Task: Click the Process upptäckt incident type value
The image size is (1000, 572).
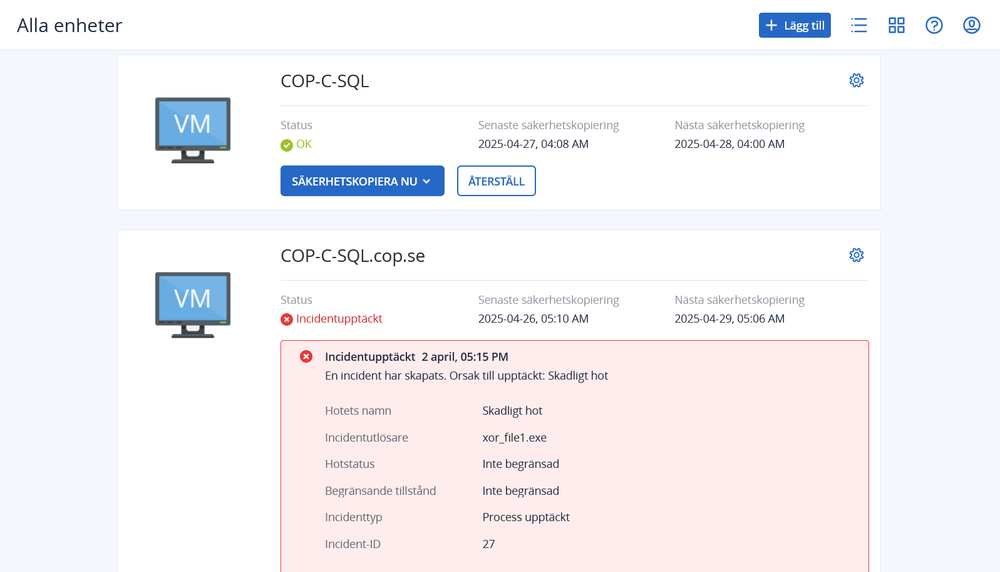Action: pyautogui.click(x=526, y=517)
